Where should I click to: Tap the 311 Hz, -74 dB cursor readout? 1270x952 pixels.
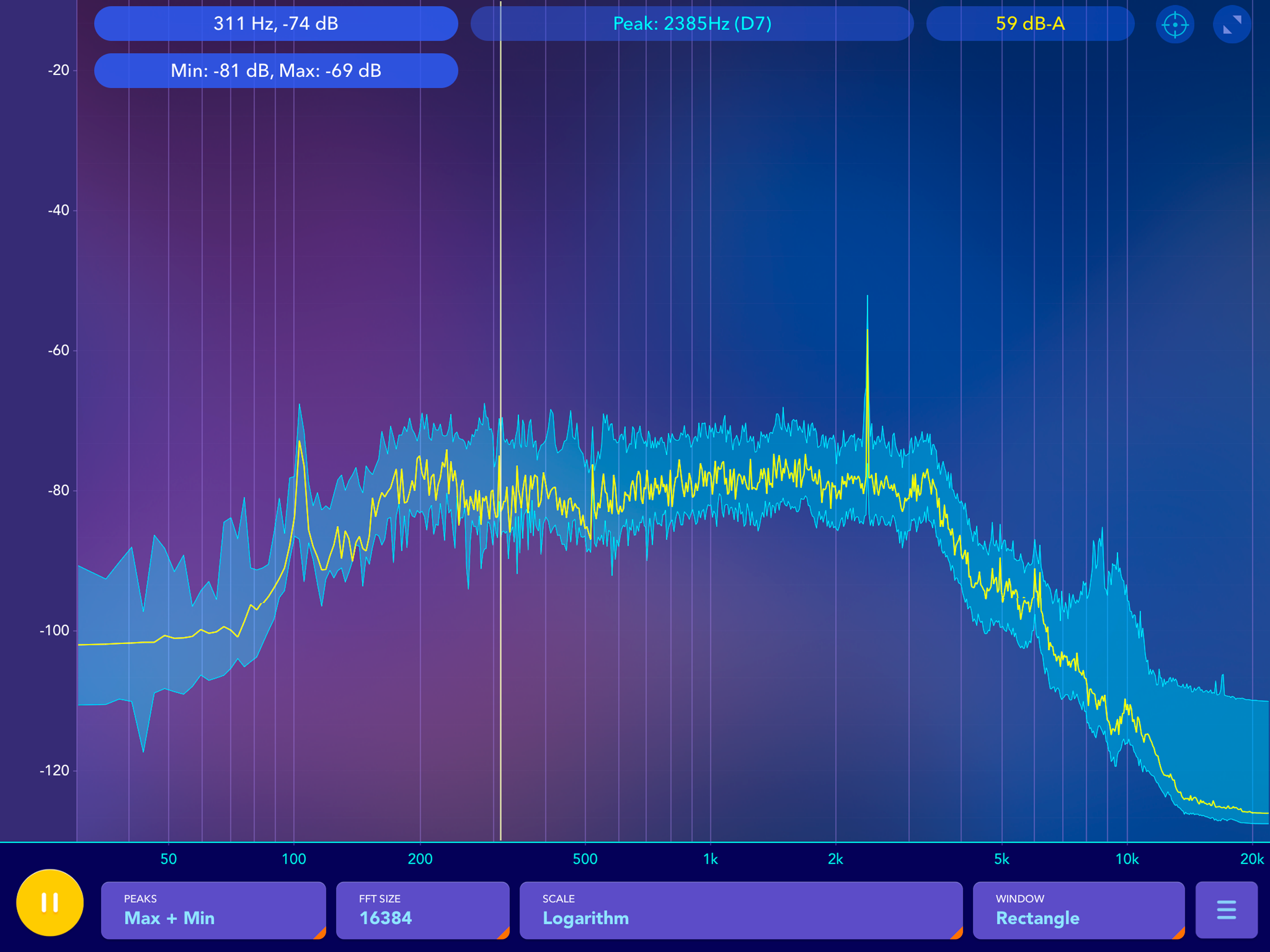point(276,24)
